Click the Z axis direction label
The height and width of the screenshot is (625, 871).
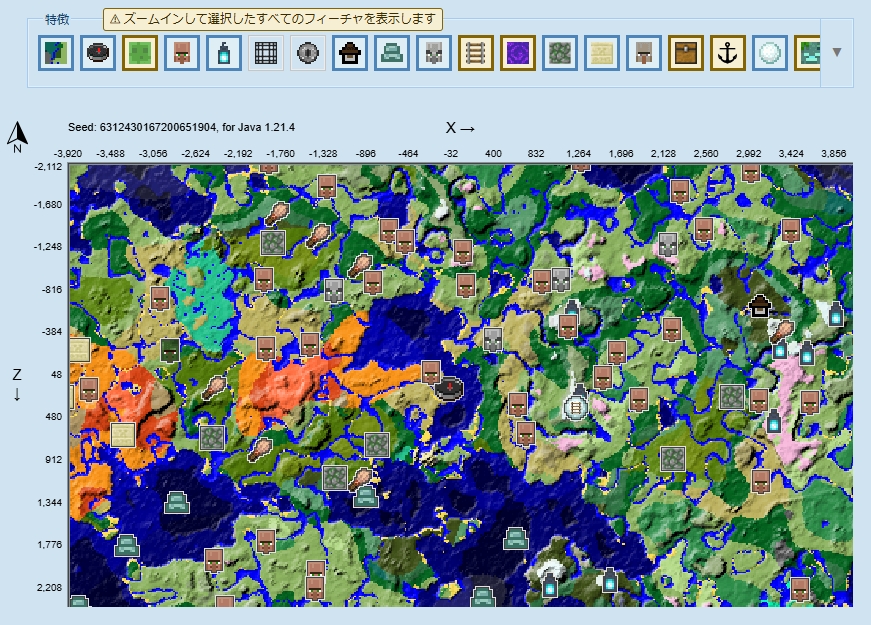(x=17, y=384)
